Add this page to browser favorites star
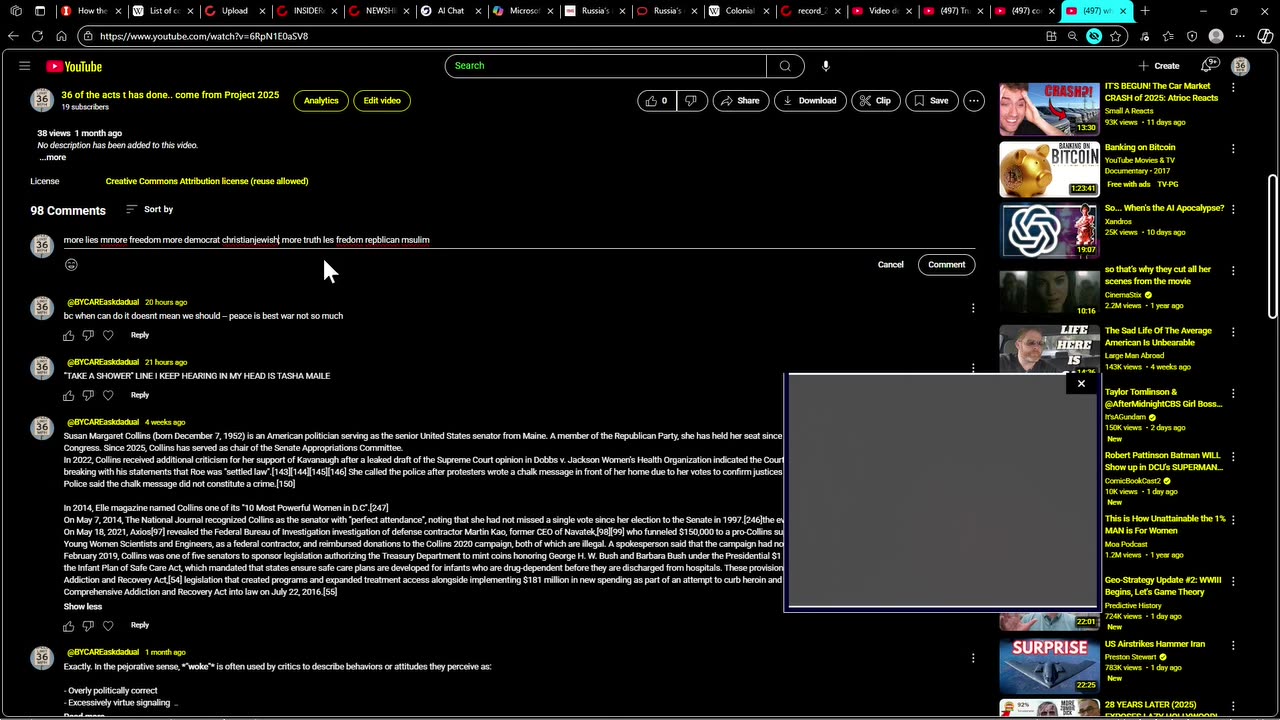Screen dimensions: 1280x720 1116,36
